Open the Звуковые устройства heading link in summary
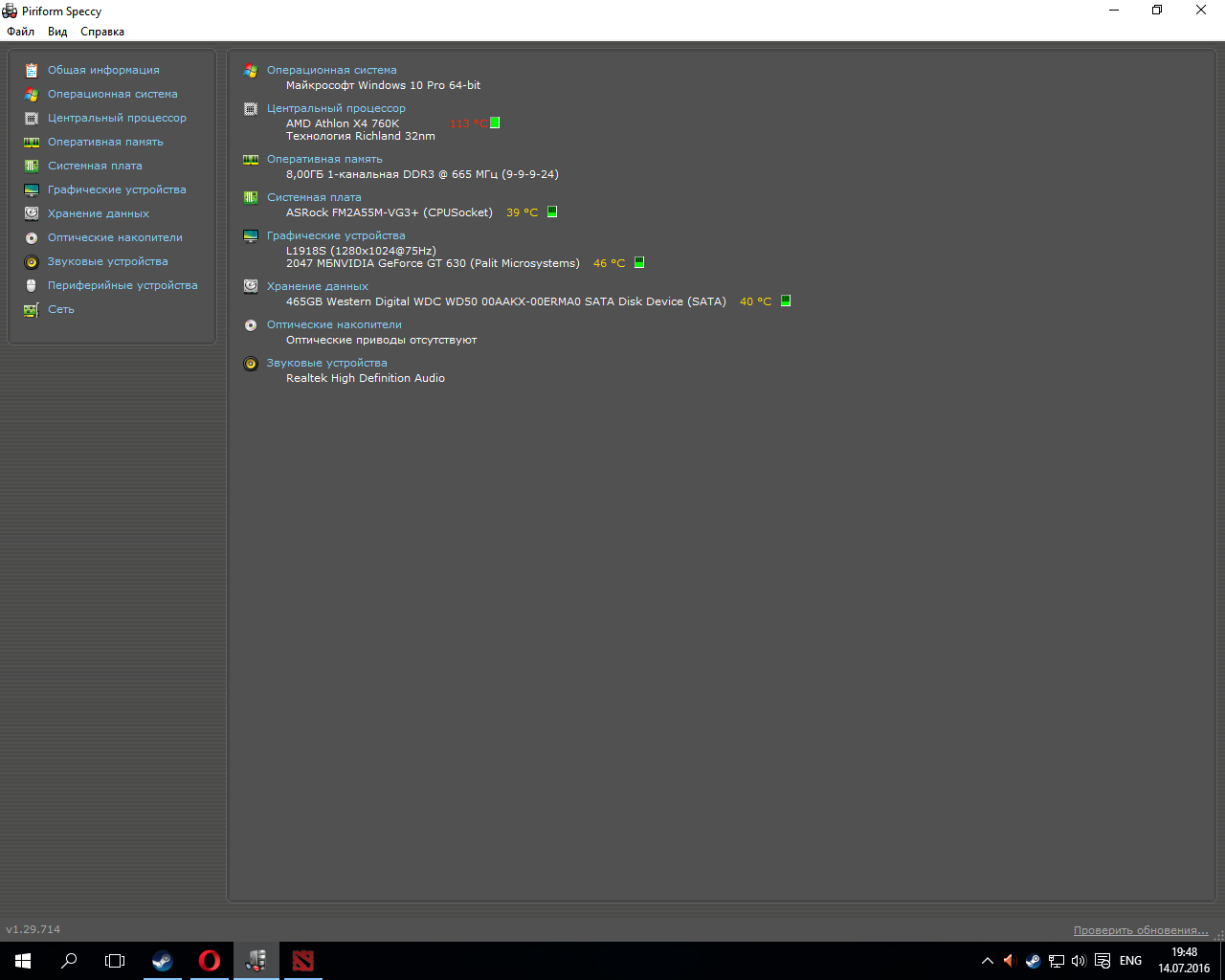 click(327, 363)
